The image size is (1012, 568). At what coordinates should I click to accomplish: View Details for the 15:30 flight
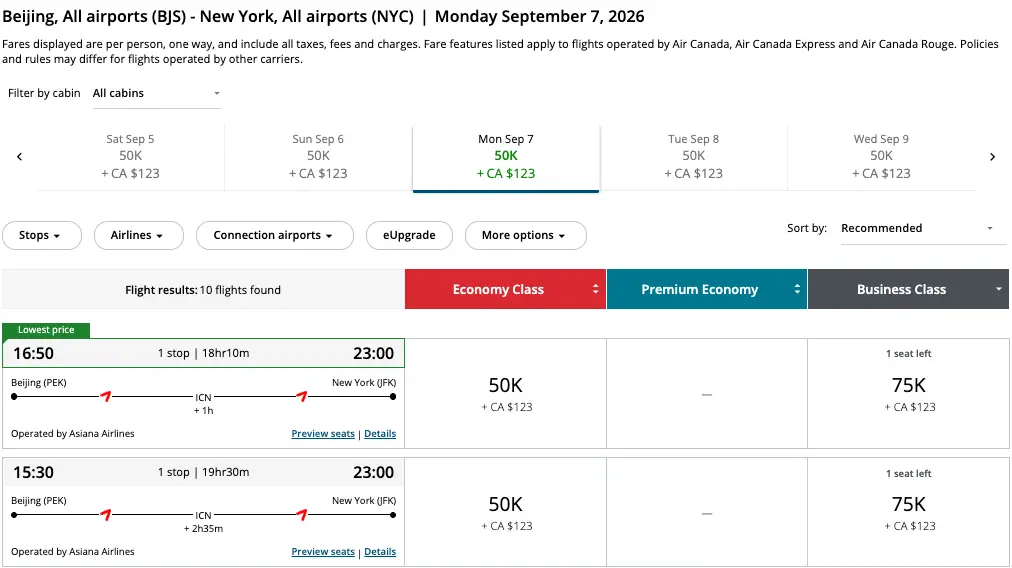click(x=380, y=552)
